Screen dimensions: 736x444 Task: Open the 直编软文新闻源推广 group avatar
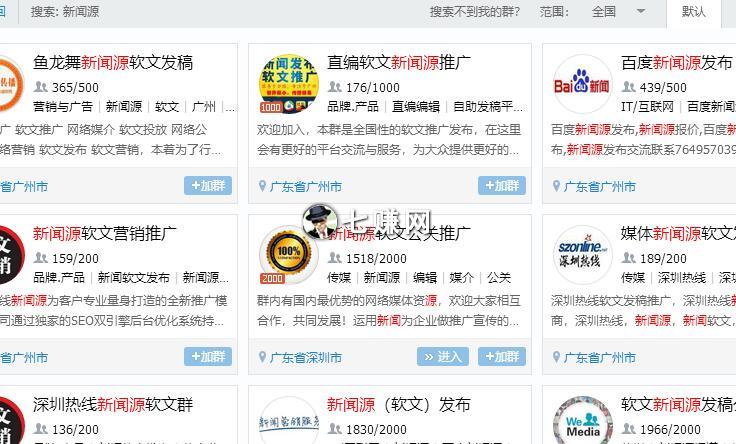tap(289, 84)
